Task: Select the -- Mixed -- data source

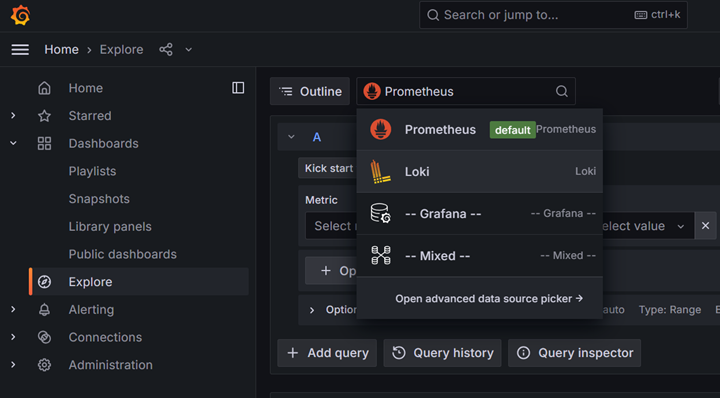Action: click(479, 255)
